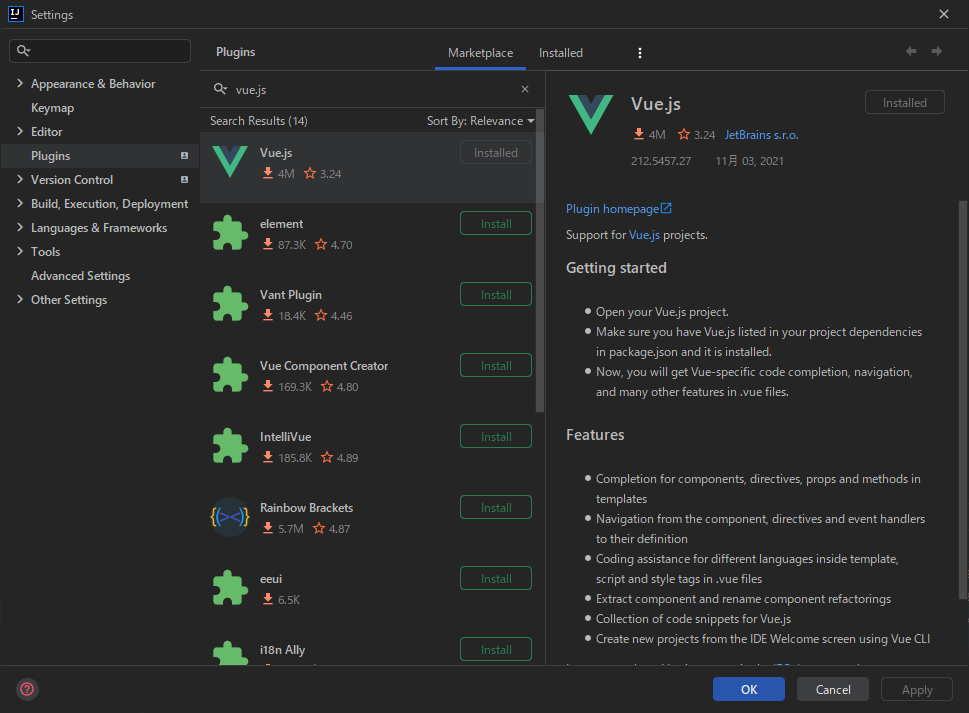Click the star rating icon beside element plugin
The width and height of the screenshot is (969, 713).
click(319, 244)
